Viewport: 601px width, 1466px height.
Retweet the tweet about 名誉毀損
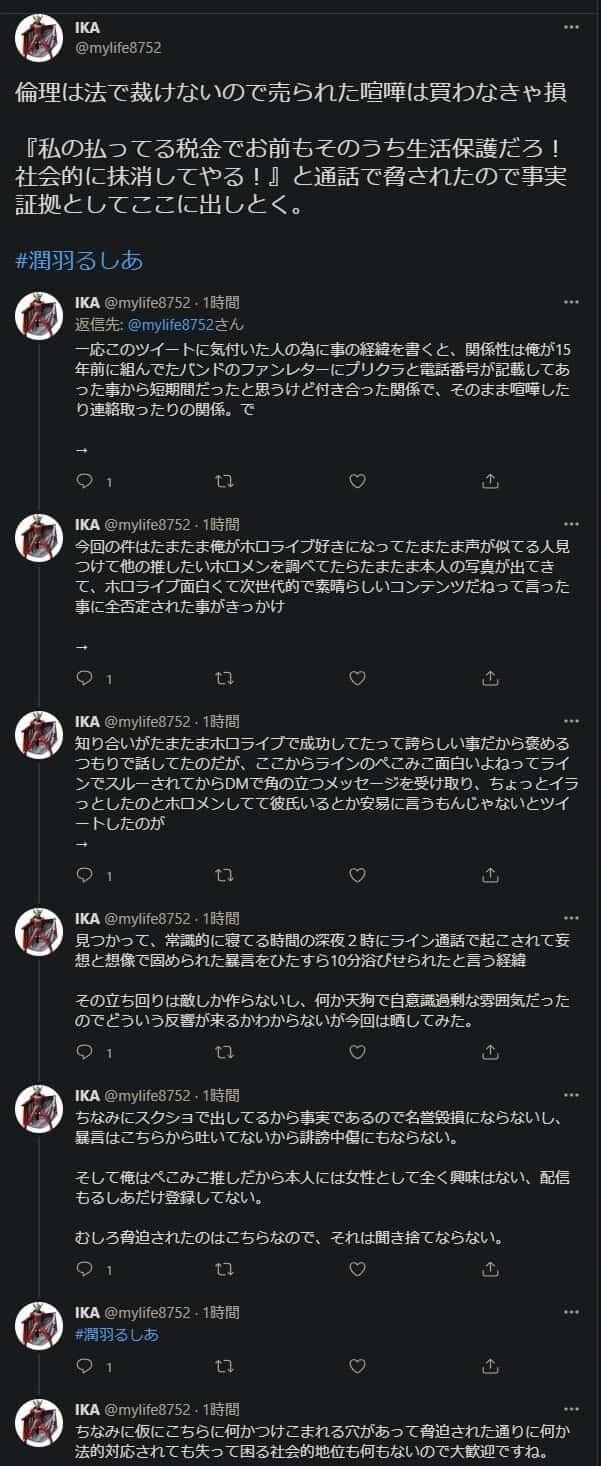point(225,1269)
